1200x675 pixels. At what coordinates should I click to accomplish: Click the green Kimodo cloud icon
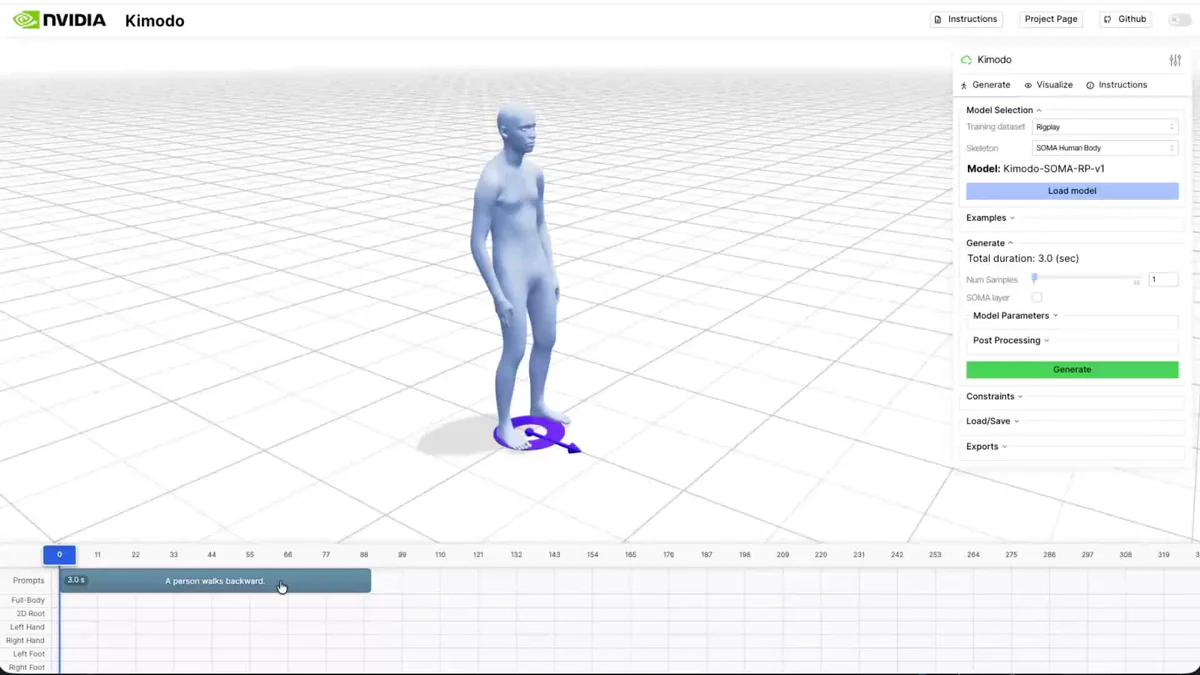(x=966, y=60)
